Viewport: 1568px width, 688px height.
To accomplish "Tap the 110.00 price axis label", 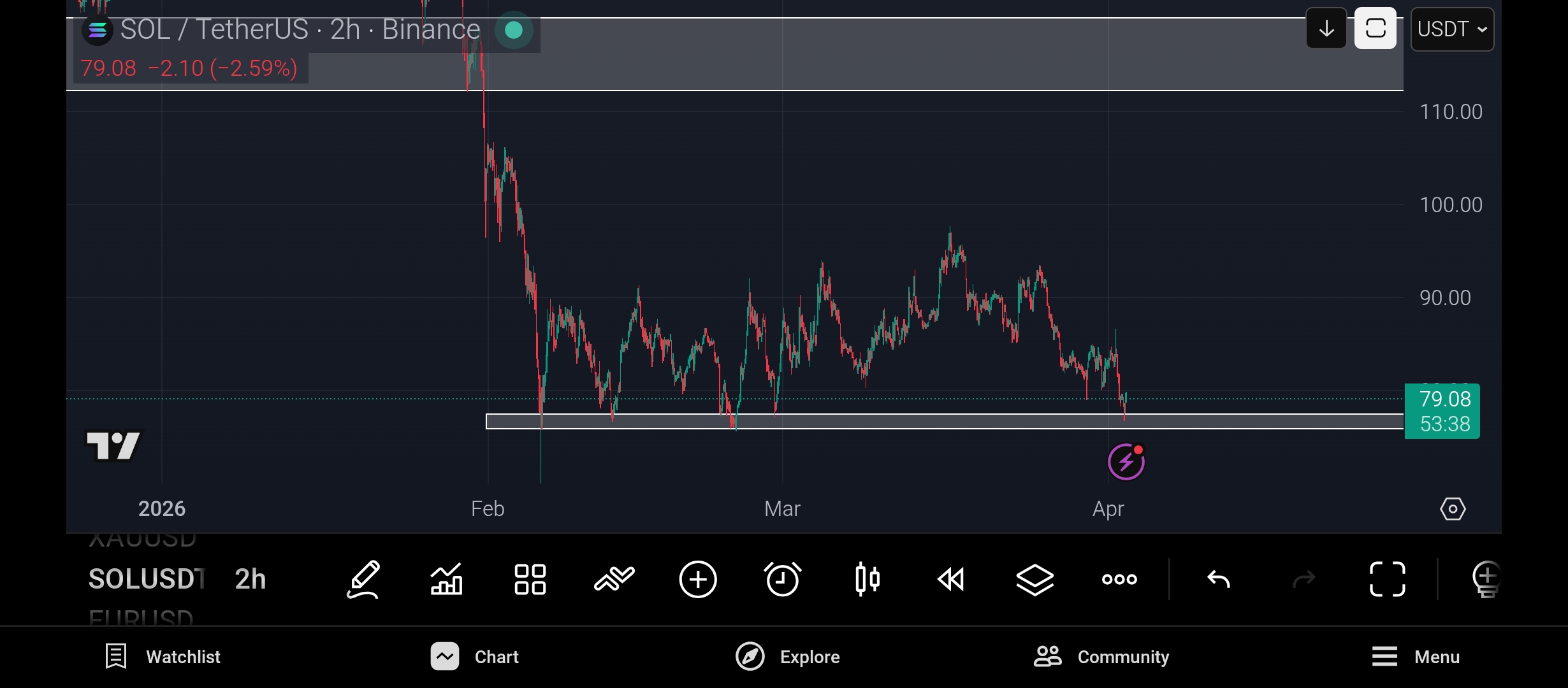I will pos(1451,112).
